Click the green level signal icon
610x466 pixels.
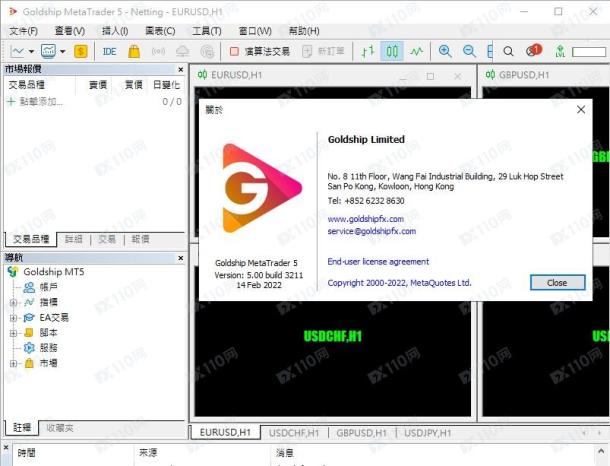560,51
